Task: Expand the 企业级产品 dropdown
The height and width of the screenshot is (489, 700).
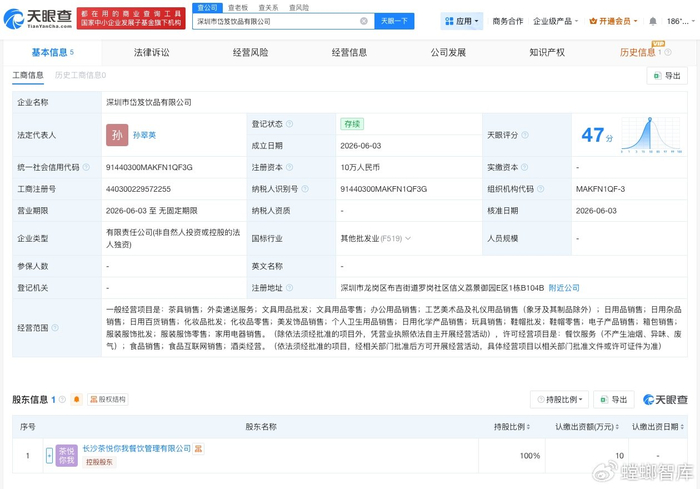Action: pyautogui.click(x=555, y=21)
